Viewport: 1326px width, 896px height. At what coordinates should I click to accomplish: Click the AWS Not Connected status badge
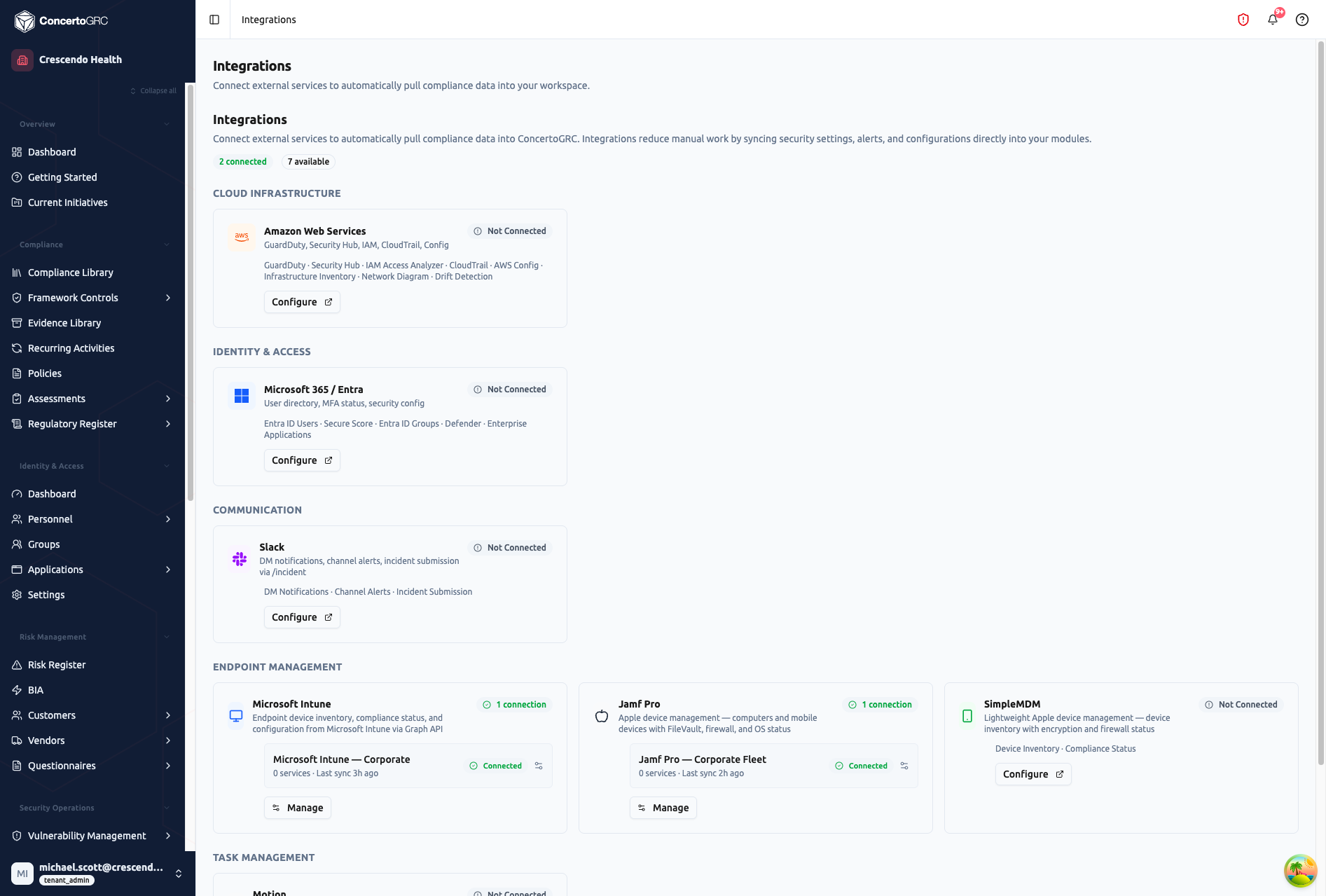(x=510, y=231)
